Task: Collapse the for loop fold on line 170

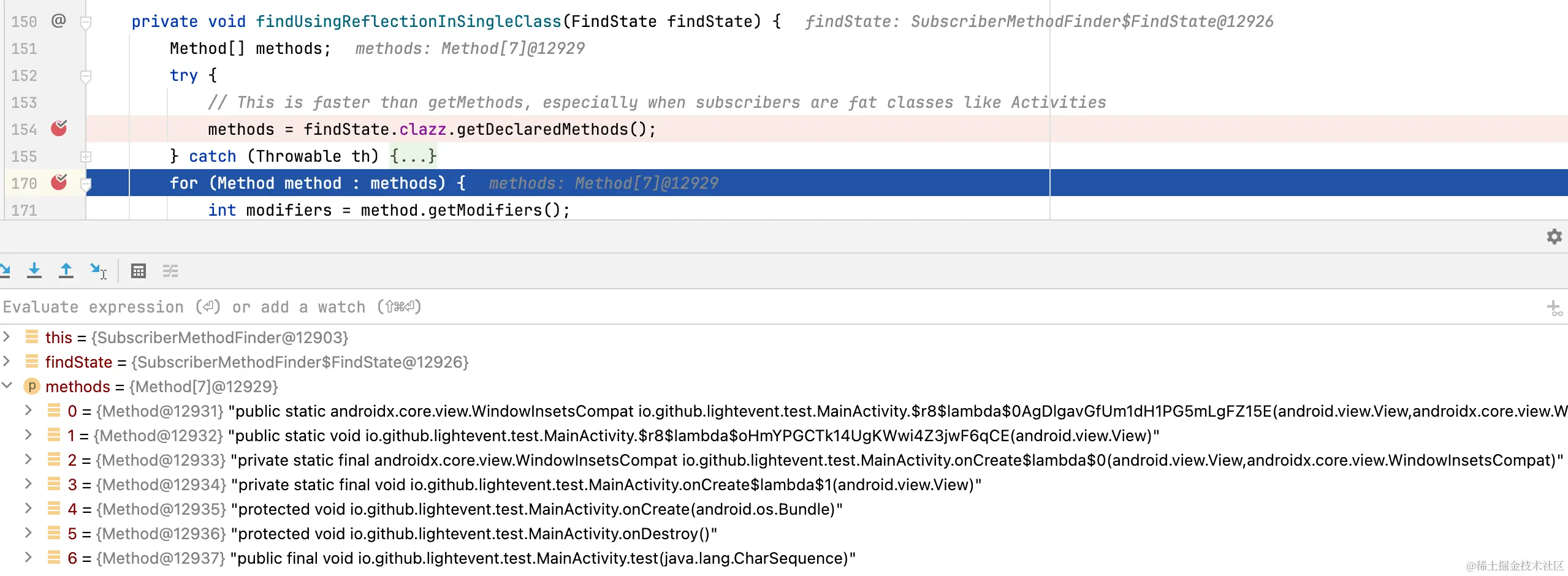Action: coord(86,184)
